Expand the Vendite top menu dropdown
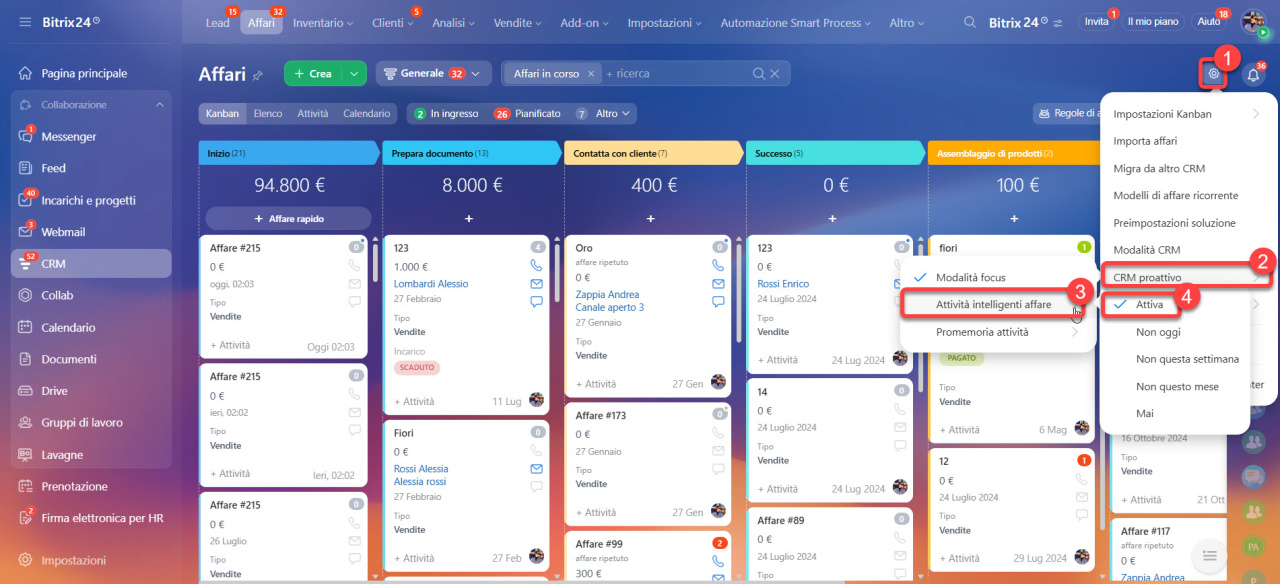 pyautogui.click(x=517, y=22)
